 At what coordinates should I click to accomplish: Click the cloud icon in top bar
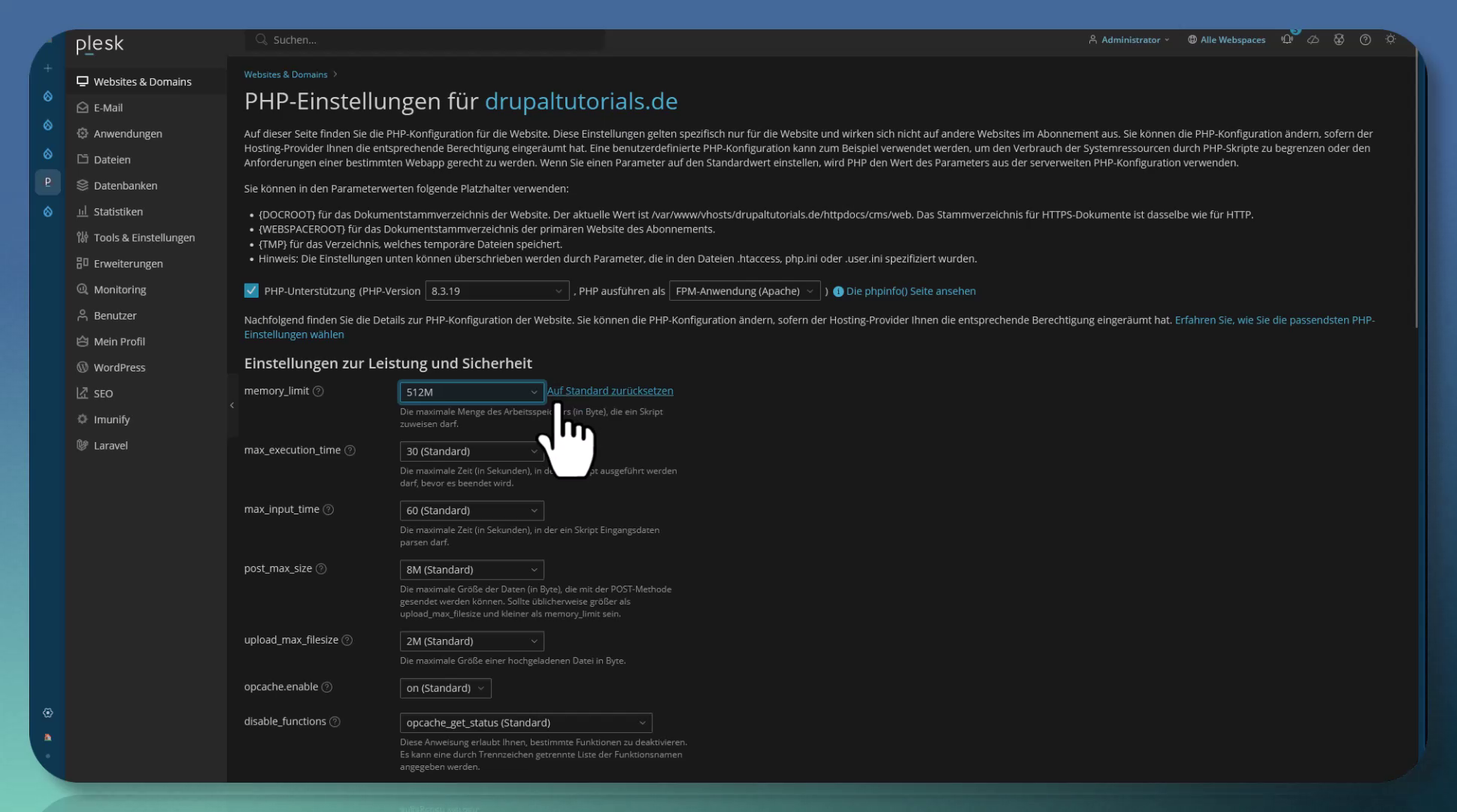(x=1313, y=40)
